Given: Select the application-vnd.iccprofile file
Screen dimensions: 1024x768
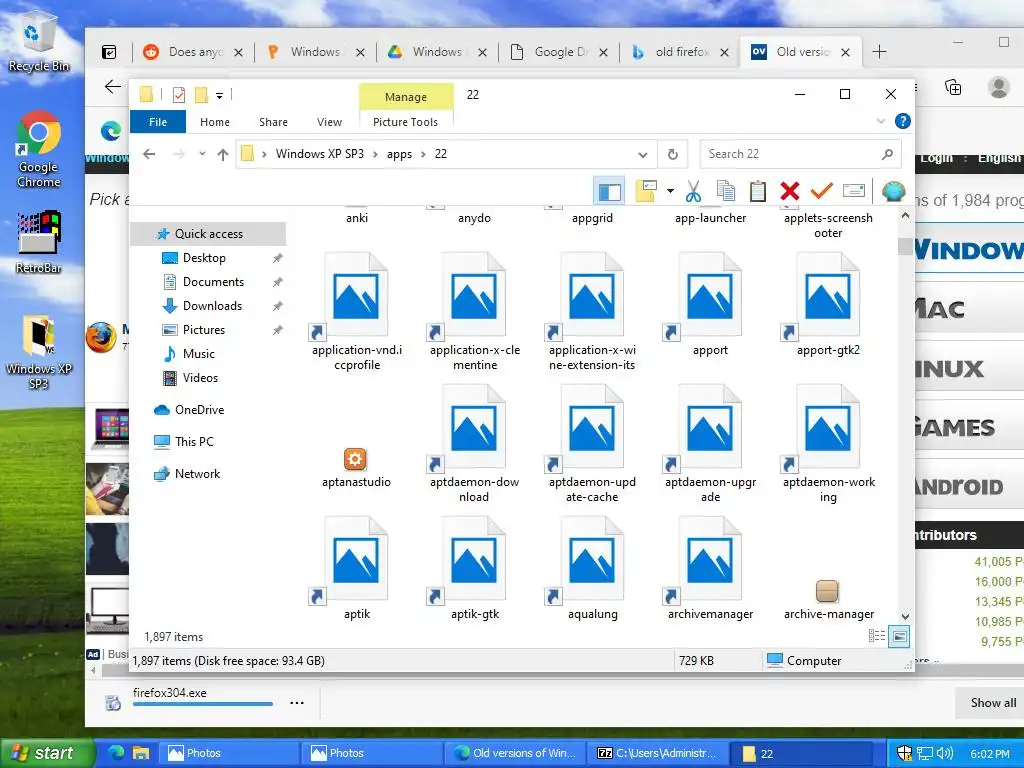Looking at the screenshot, I should click(x=357, y=312).
